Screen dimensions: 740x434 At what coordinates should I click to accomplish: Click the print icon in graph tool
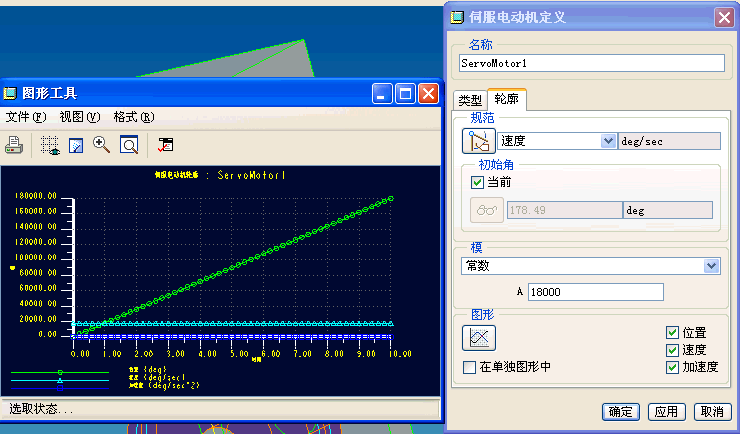coord(14,145)
